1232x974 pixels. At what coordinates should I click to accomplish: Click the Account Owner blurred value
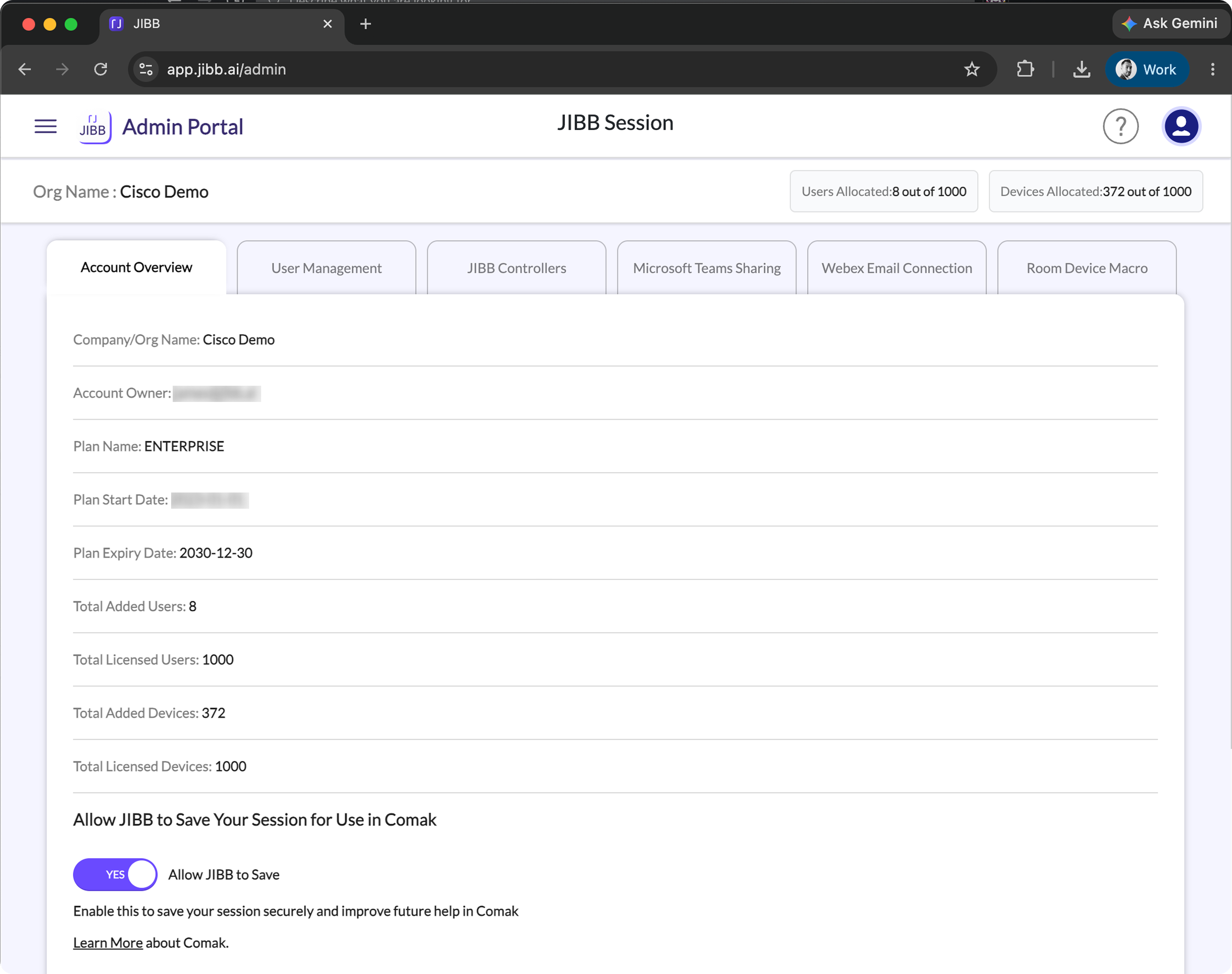(x=217, y=394)
